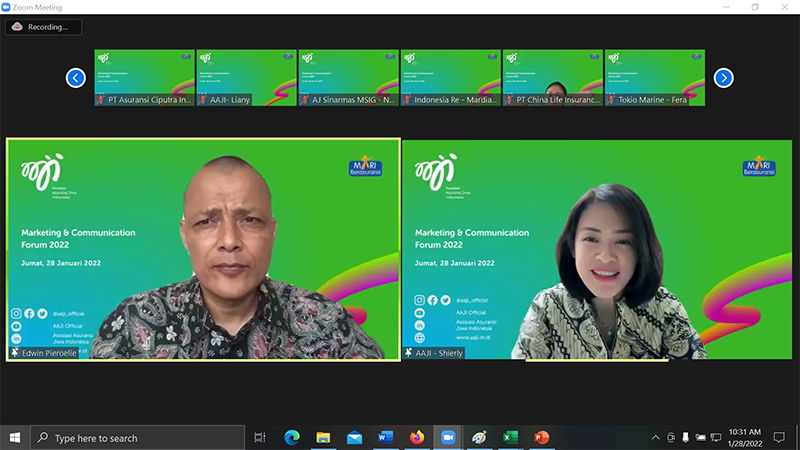Open File Explorer from taskbar
800x450 pixels.
click(x=323, y=438)
